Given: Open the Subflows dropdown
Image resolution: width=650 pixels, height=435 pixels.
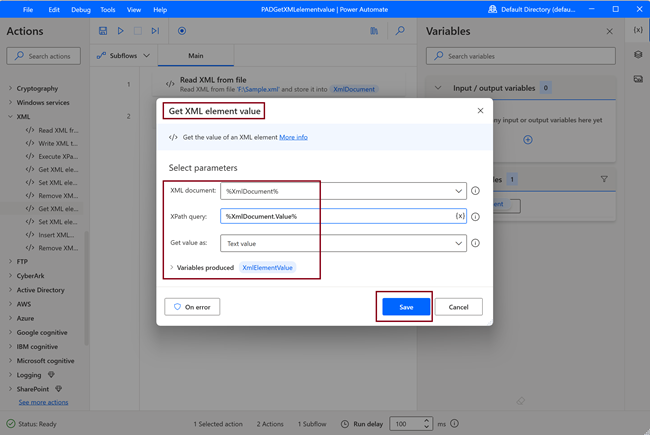Looking at the screenshot, I should [x=123, y=56].
